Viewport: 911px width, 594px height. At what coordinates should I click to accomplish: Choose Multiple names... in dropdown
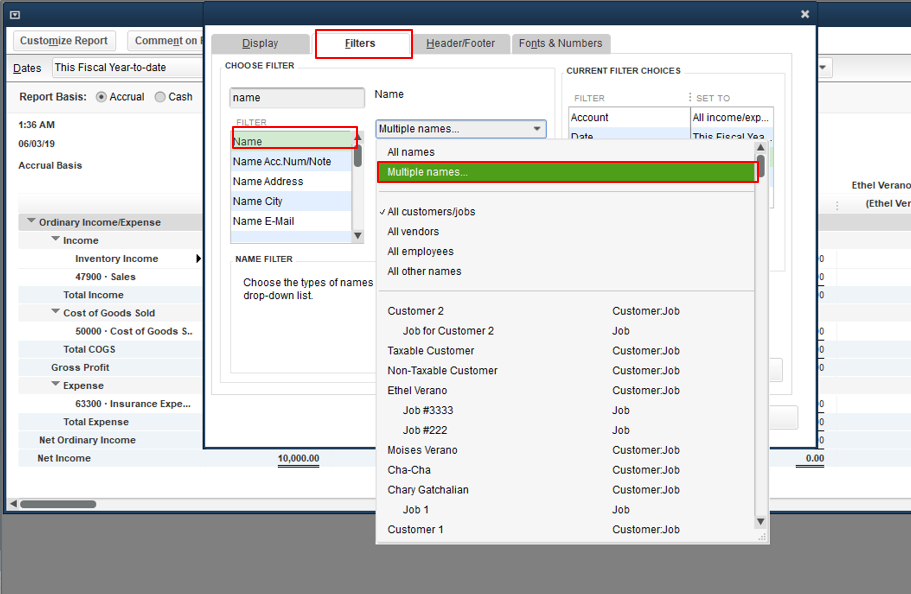[x=568, y=172]
